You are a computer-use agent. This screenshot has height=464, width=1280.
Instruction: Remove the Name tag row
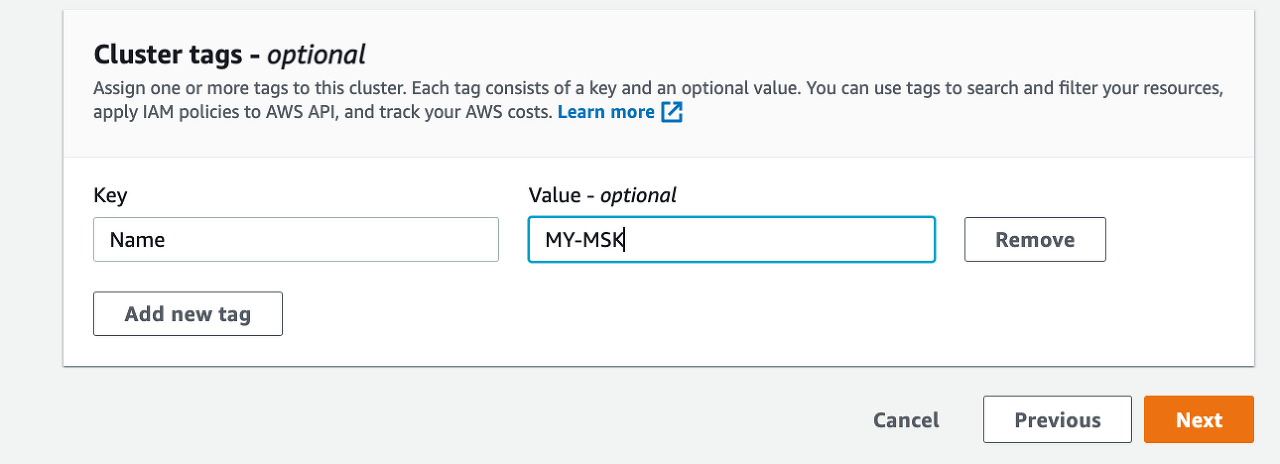click(x=1035, y=240)
